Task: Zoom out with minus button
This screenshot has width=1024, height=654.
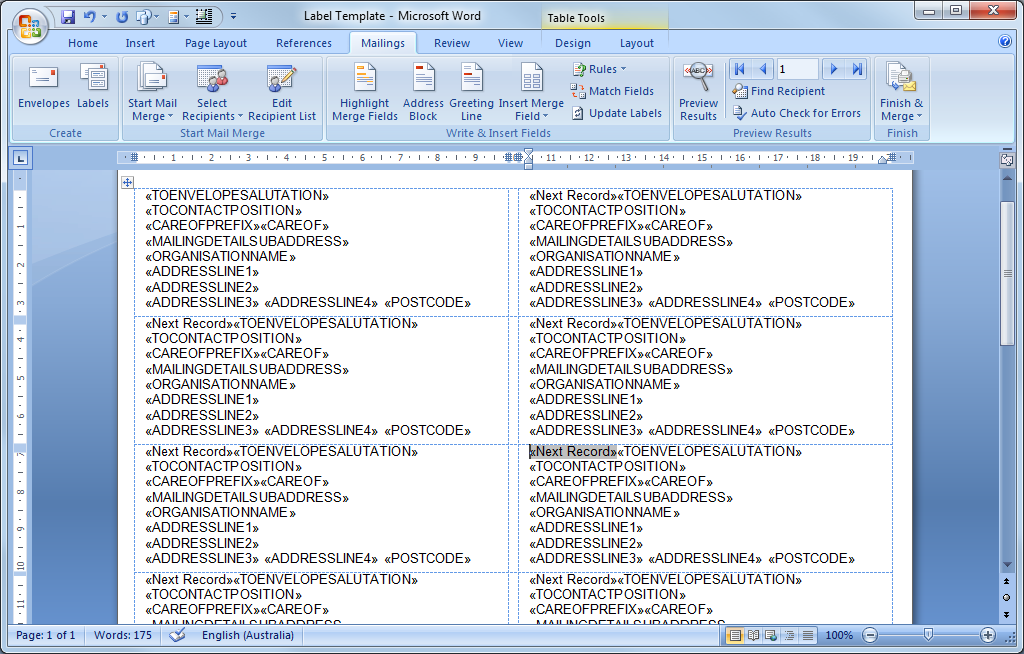Action: pyautogui.click(x=870, y=635)
